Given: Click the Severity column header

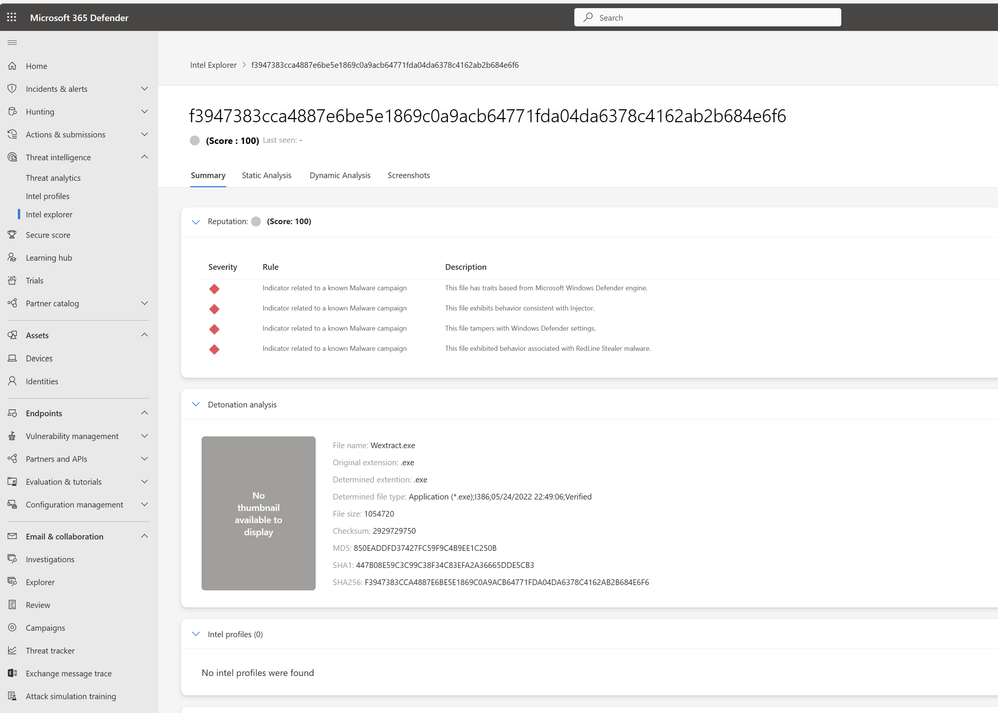Looking at the screenshot, I should 223,267.
